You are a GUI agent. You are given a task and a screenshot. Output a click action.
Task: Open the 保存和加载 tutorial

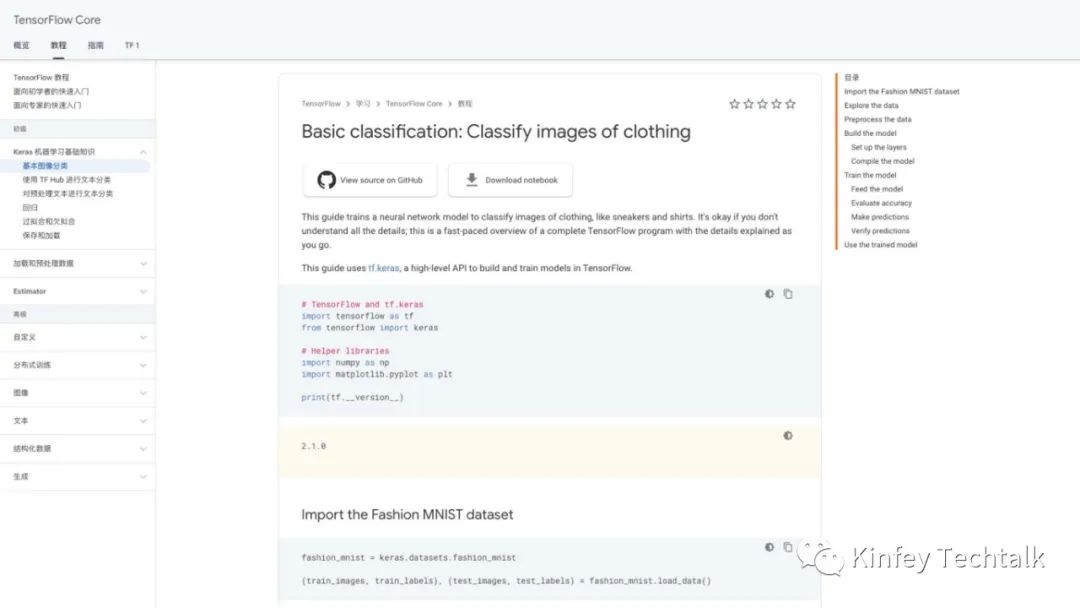tap(41, 235)
